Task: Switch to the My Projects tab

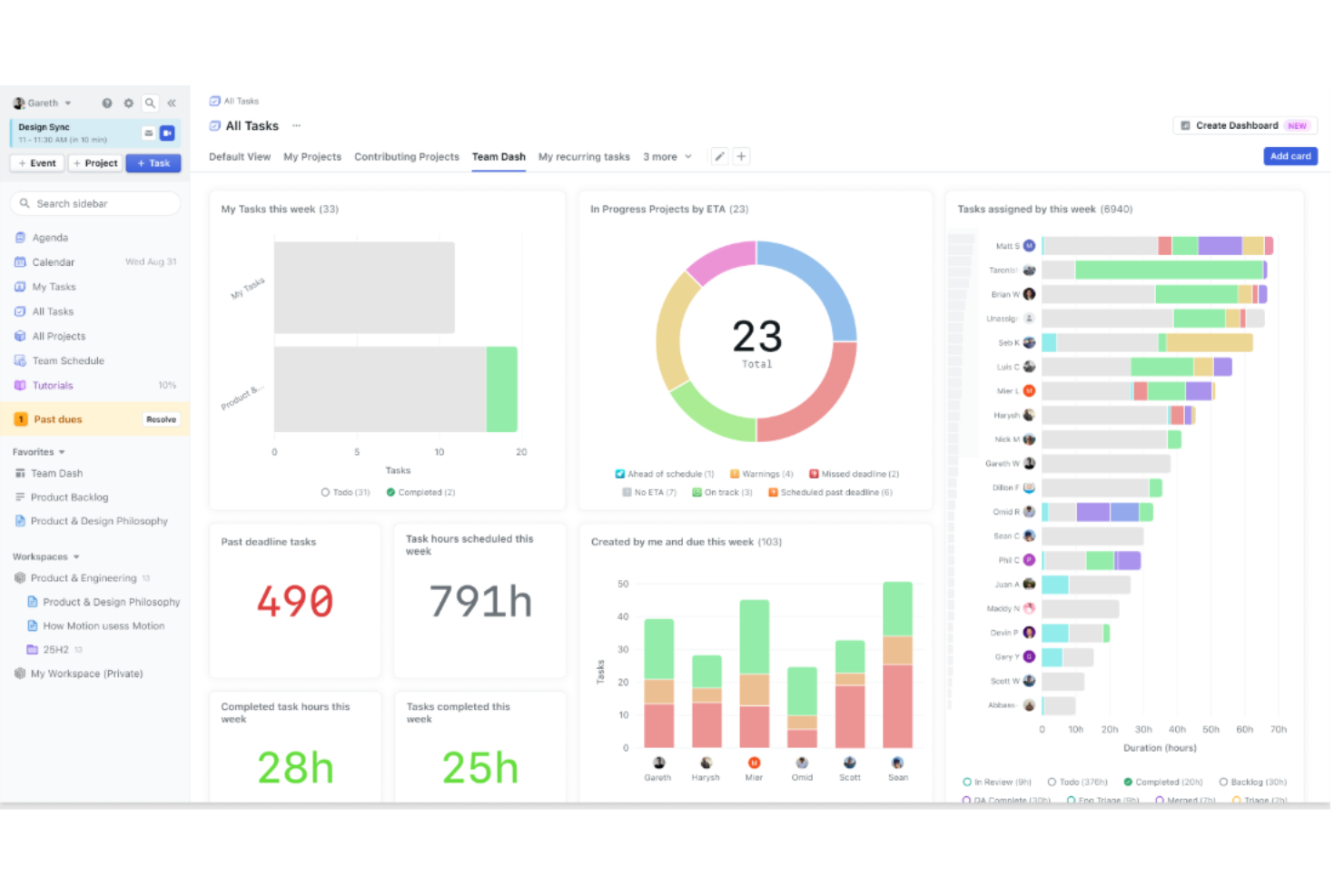Action: click(312, 156)
